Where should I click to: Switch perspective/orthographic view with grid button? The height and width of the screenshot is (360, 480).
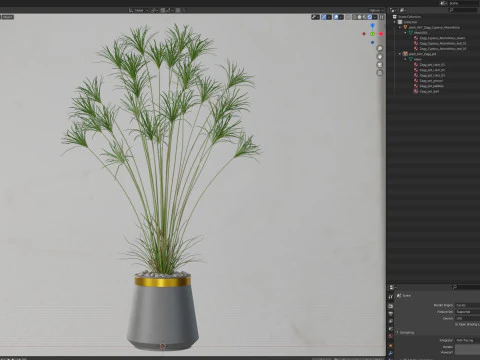click(x=380, y=73)
